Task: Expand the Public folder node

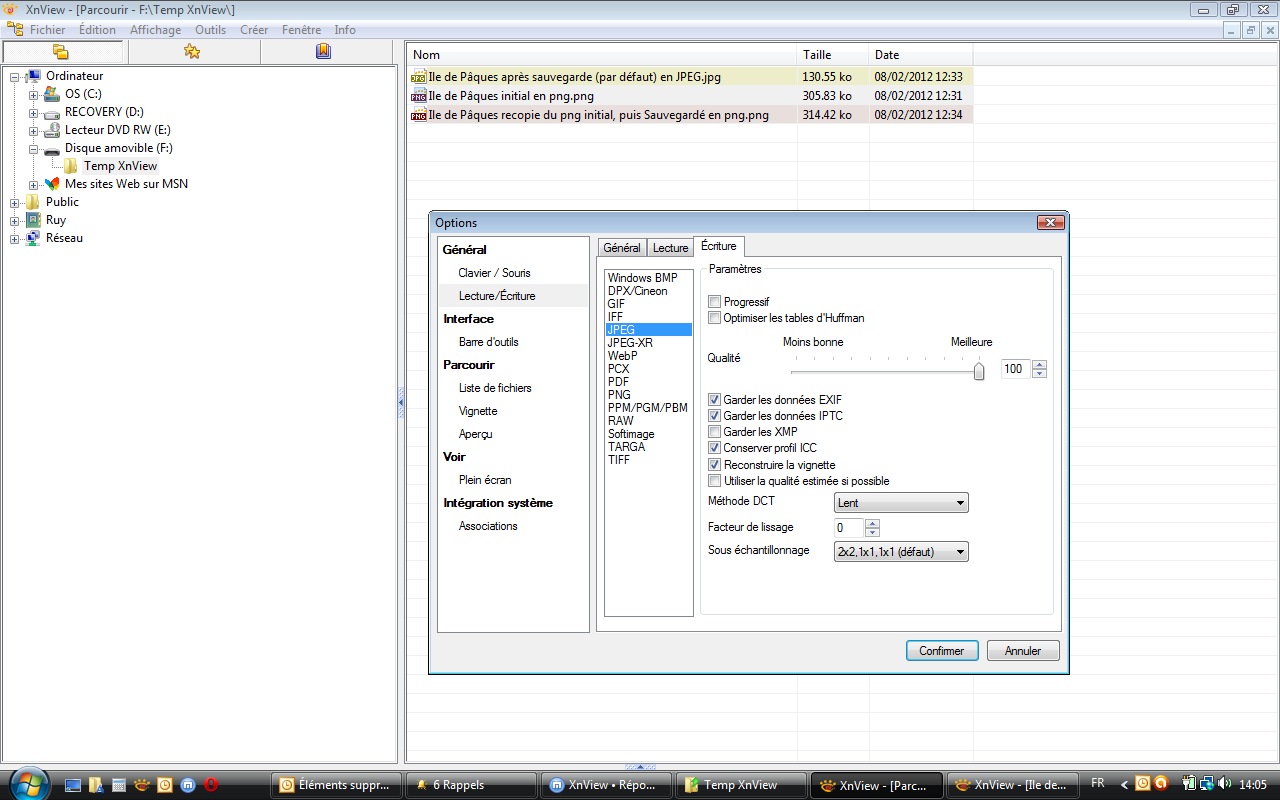Action: point(15,202)
